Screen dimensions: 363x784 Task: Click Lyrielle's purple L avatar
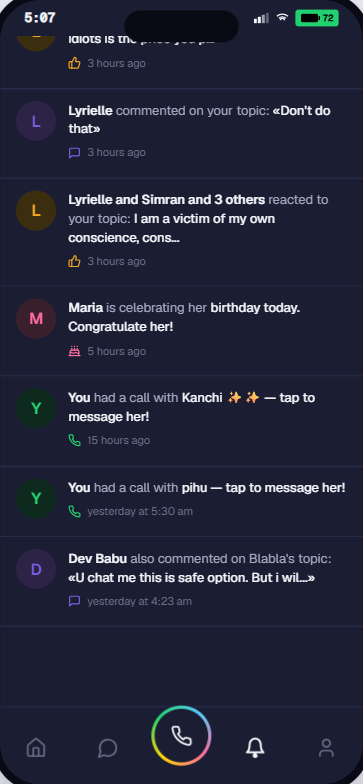[x=36, y=121]
